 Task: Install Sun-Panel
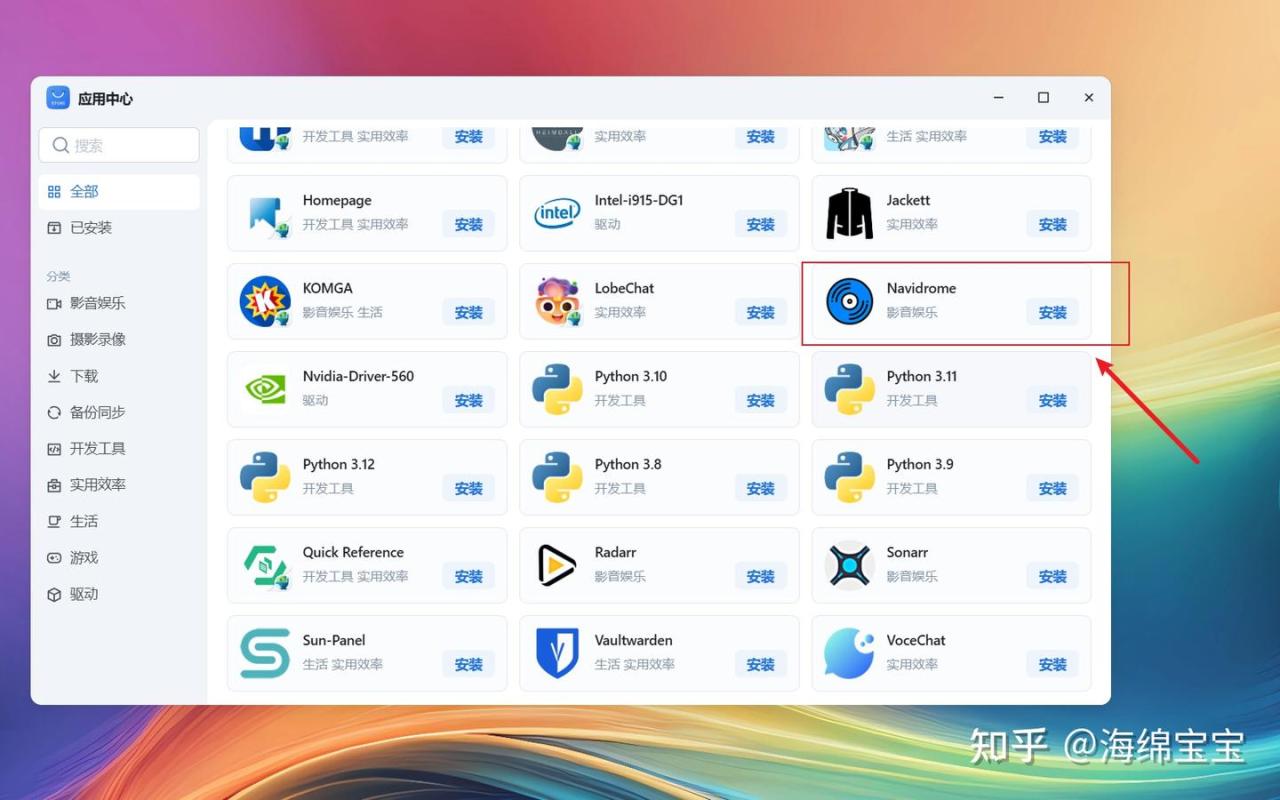coord(469,664)
